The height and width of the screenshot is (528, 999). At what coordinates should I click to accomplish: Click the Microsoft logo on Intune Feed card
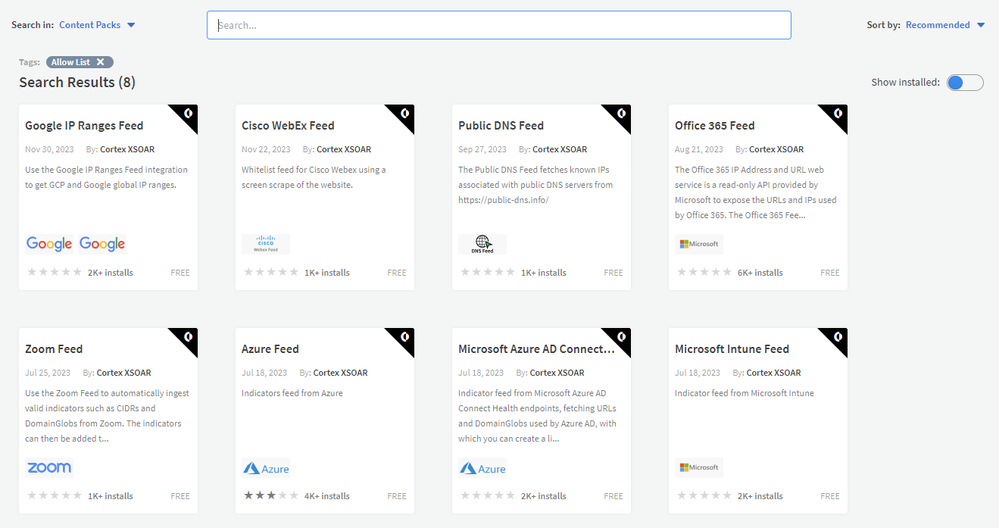699,467
